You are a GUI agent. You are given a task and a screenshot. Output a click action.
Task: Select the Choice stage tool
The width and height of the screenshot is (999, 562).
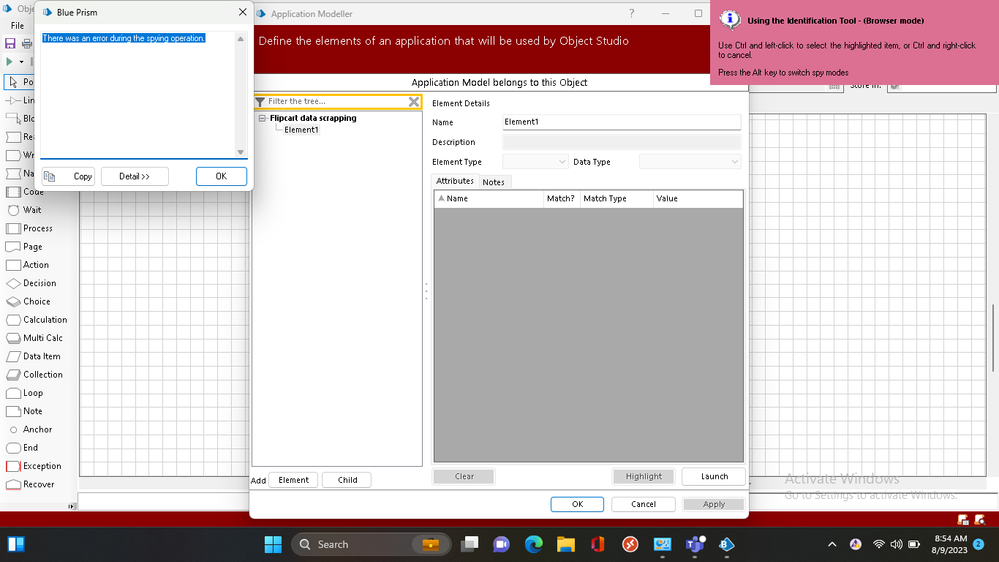coord(36,301)
